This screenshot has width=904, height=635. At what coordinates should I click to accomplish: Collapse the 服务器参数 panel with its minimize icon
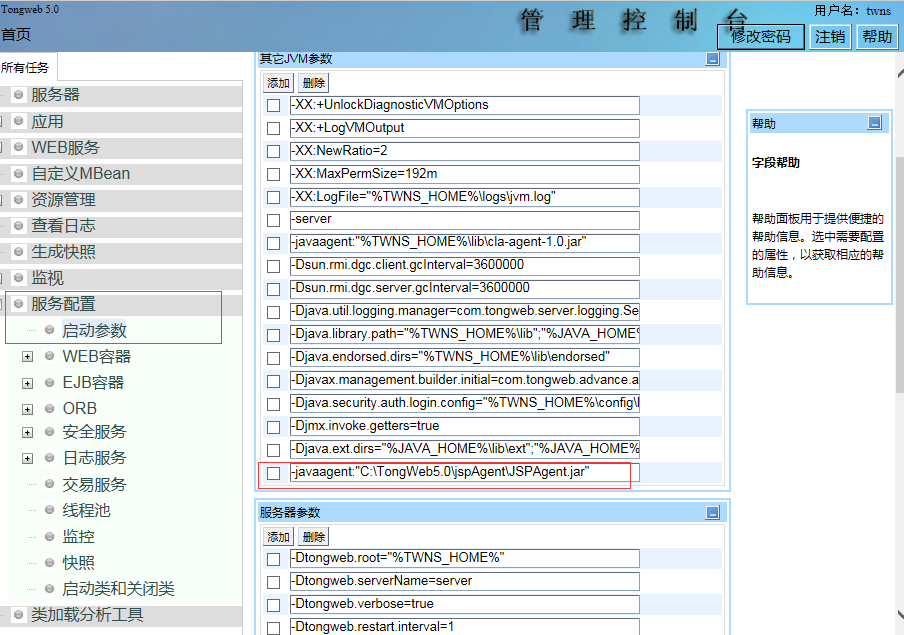point(713,513)
